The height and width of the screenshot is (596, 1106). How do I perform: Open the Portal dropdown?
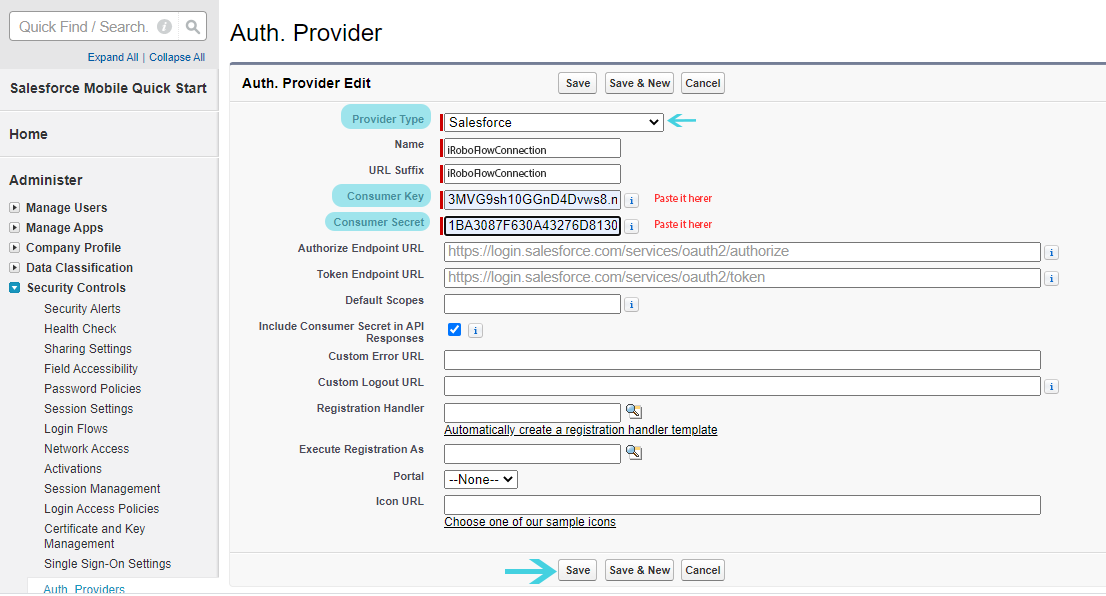pos(481,479)
